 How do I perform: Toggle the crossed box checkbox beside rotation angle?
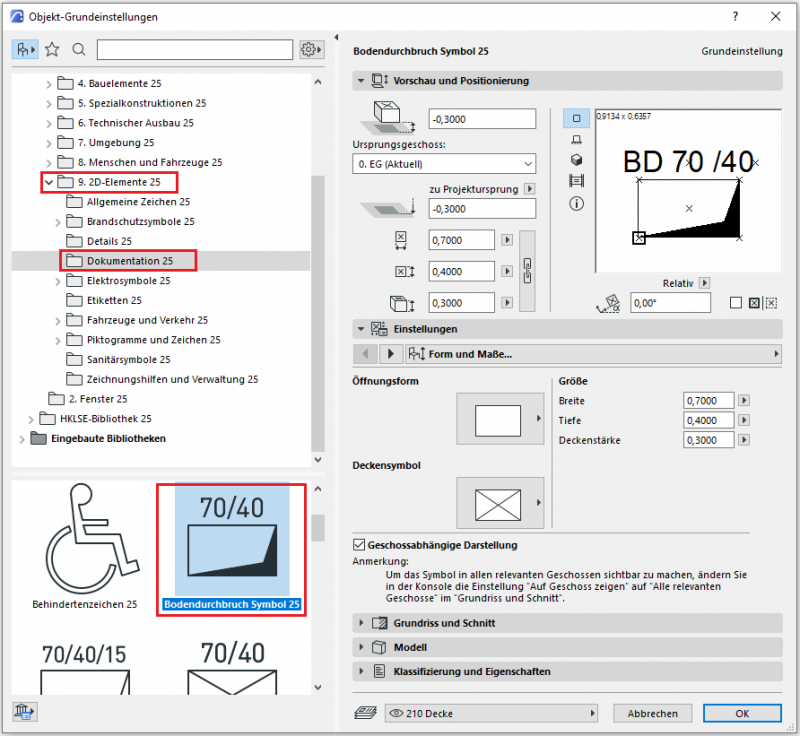click(755, 303)
